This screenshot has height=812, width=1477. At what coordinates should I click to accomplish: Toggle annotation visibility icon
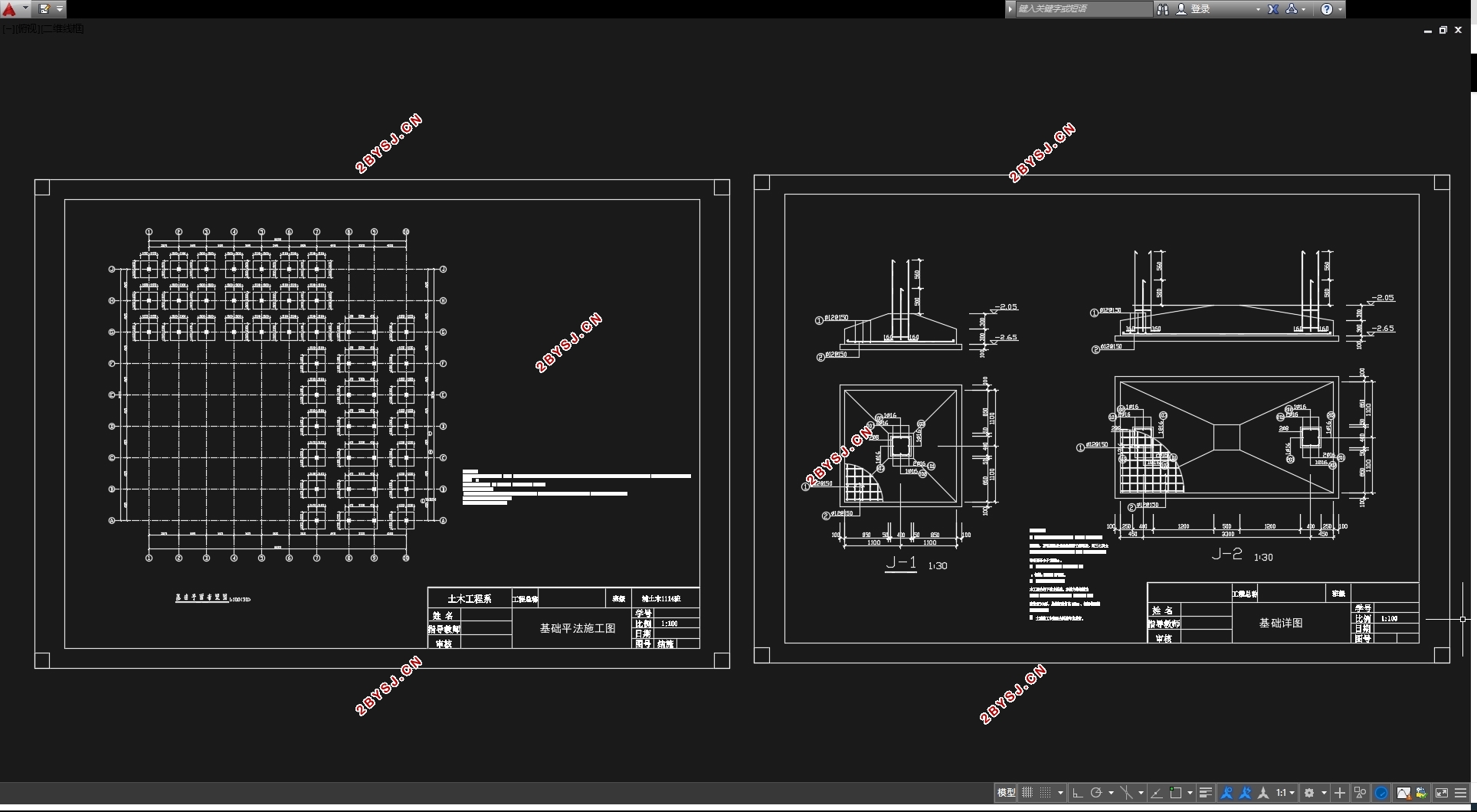point(1226,793)
